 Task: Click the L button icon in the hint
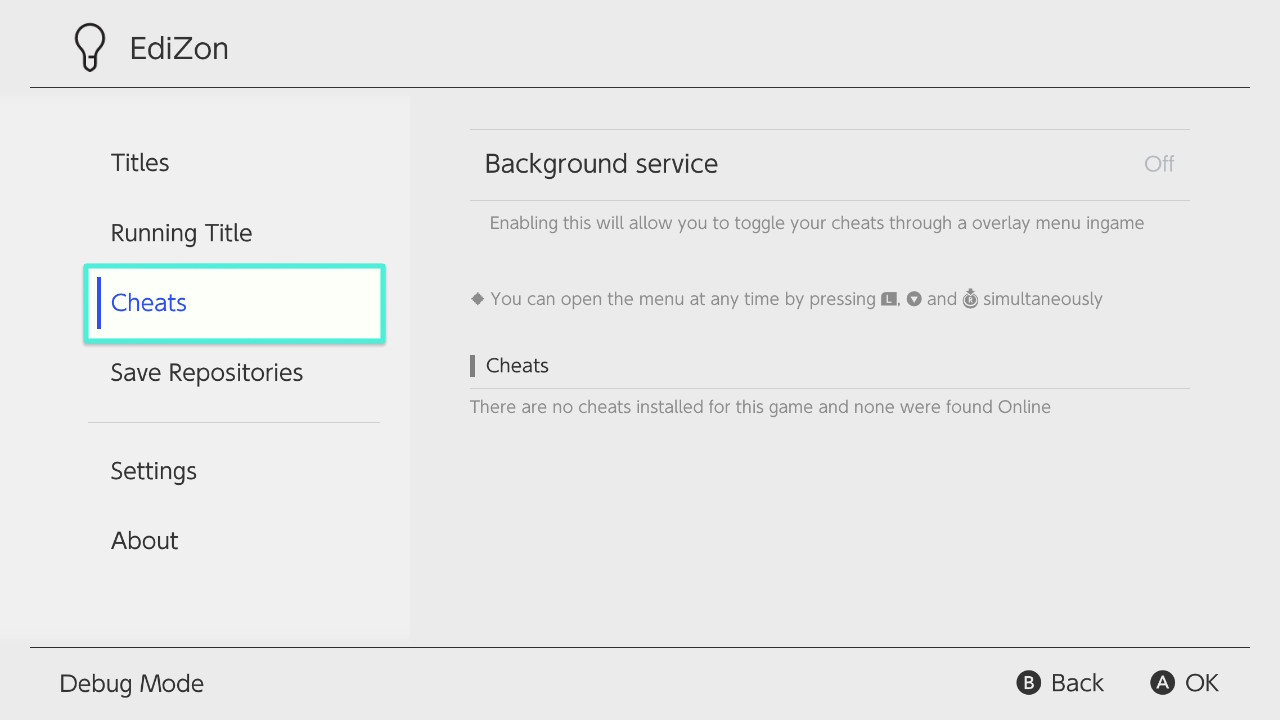tap(889, 299)
